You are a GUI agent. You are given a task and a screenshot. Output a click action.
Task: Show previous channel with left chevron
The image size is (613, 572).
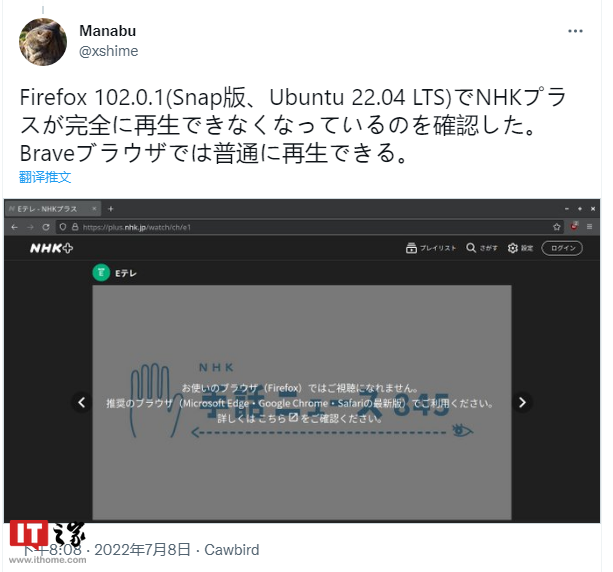click(x=82, y=402)
